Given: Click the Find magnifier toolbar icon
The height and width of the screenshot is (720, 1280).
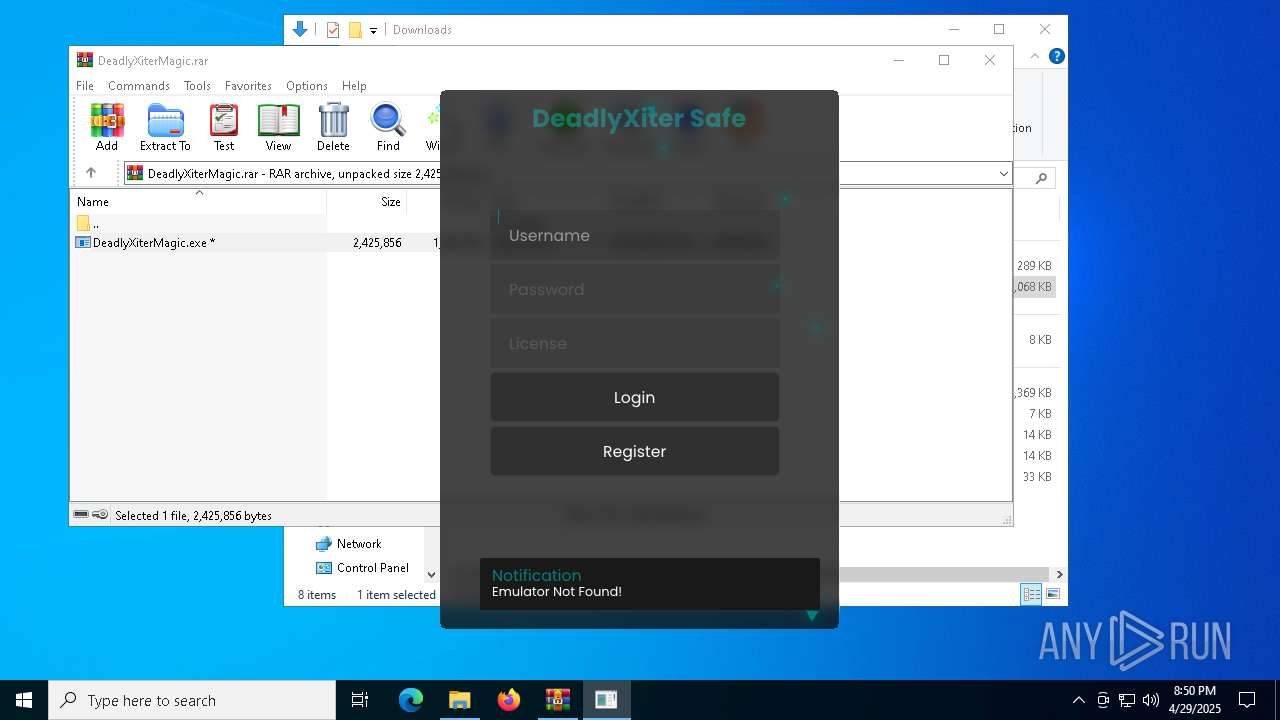Looking at the screenshot, I should (388, 128).
